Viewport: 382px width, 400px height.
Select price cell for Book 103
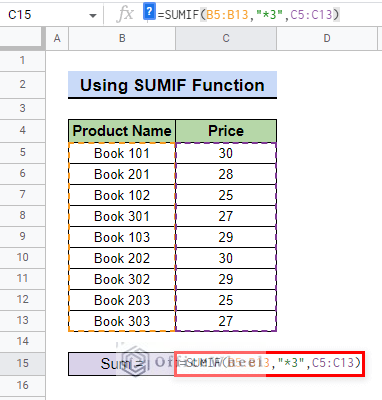[226, 237]
